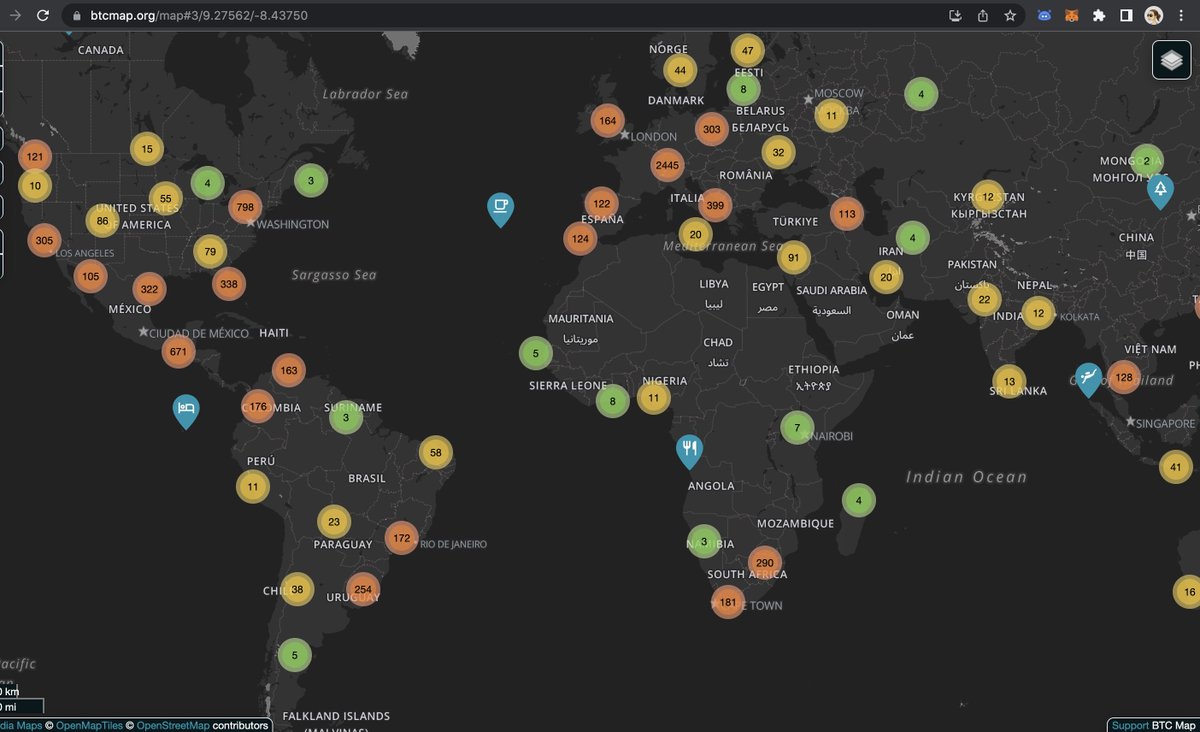1200x732 pixels.
Task: Click the Support link at bottom right
Action: (x=1130, y=725)
